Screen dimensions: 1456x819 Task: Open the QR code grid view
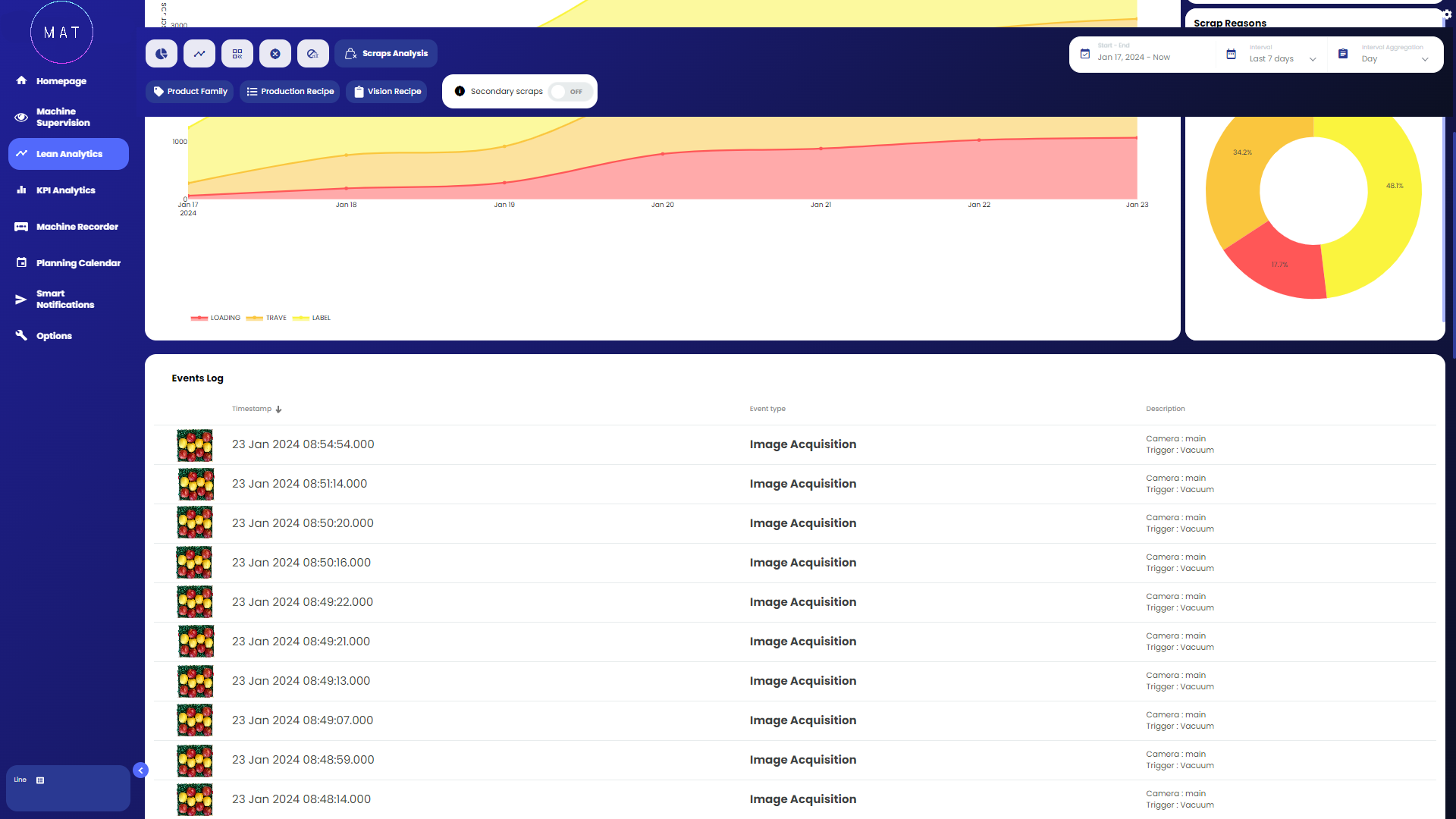[x=237, y=54]
